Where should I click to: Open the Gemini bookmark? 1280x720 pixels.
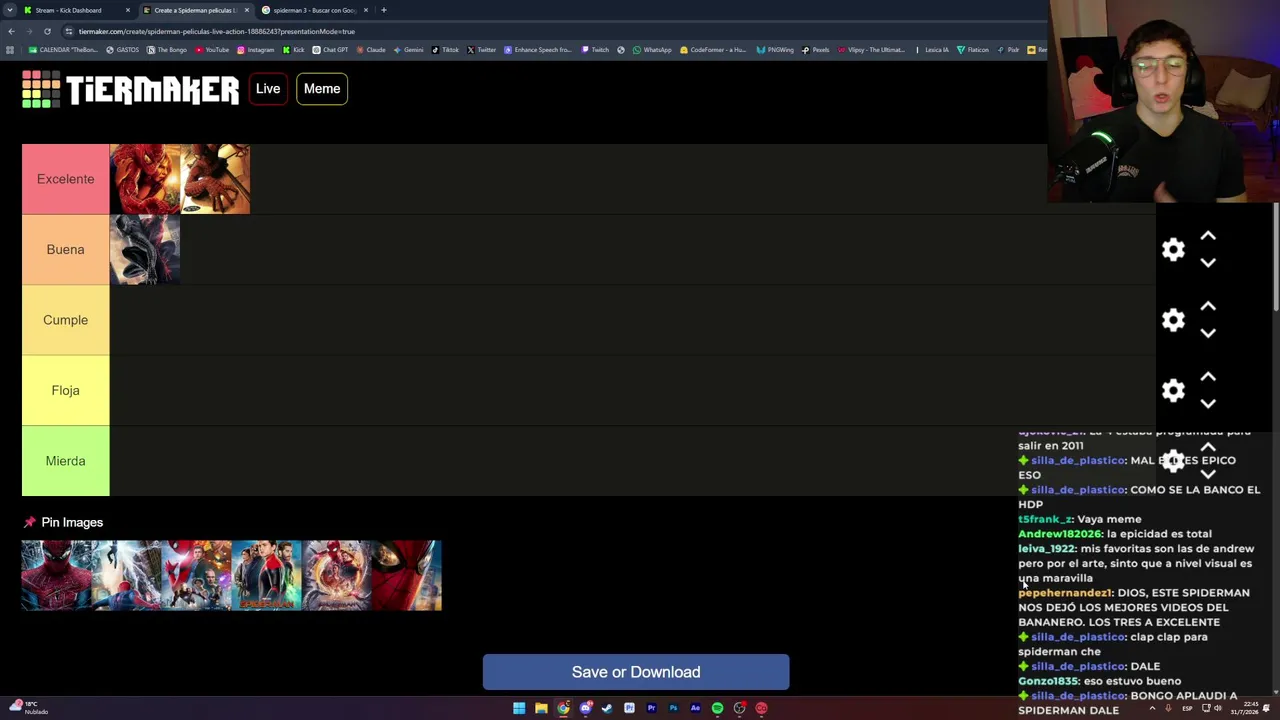coord(408,50)
